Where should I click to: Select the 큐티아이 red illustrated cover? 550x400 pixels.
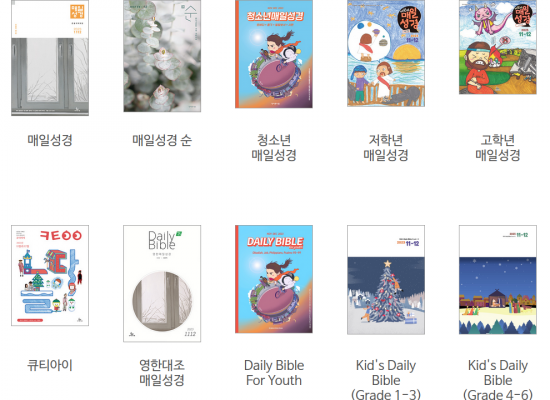tap(50, 275)
